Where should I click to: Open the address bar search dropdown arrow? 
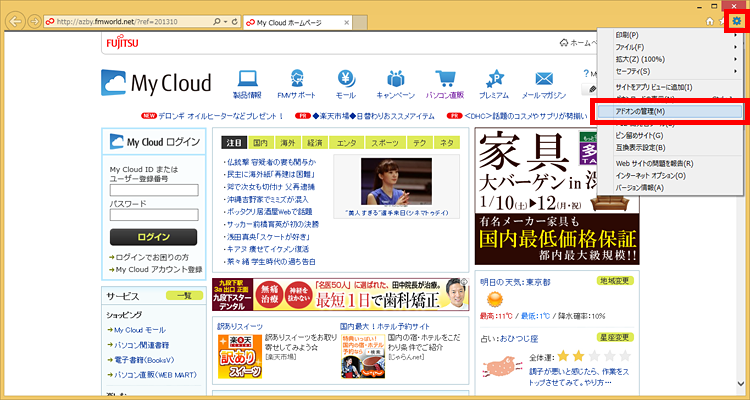pos(225,22)
